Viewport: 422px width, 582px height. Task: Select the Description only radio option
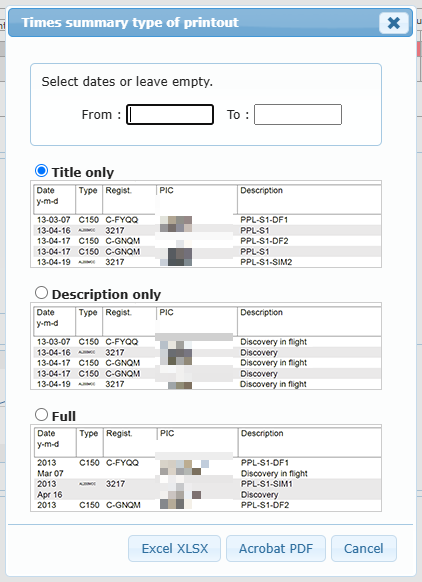point(41,292)
